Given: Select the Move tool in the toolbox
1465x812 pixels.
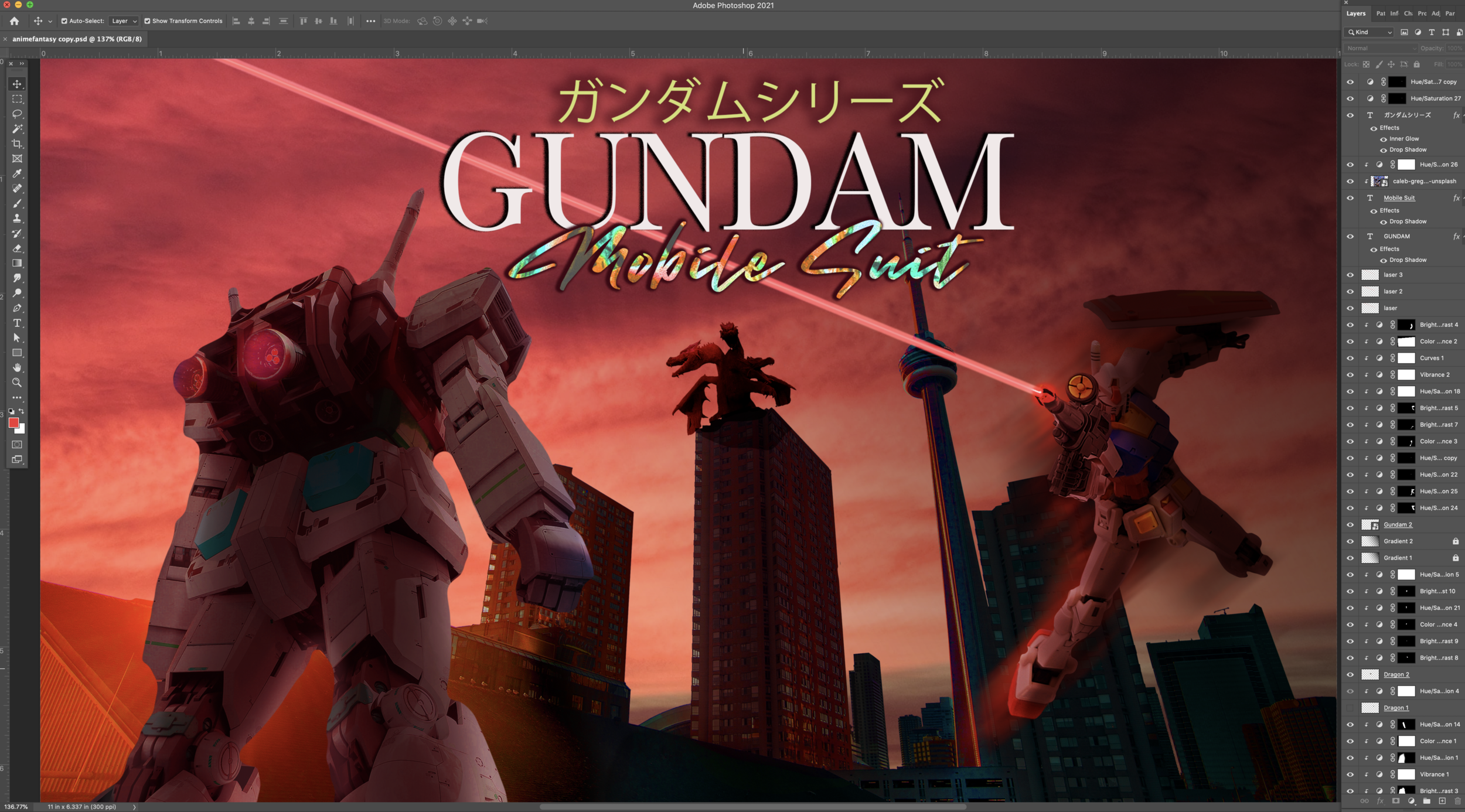Looking at the screenshot, I should coord(17,84).
